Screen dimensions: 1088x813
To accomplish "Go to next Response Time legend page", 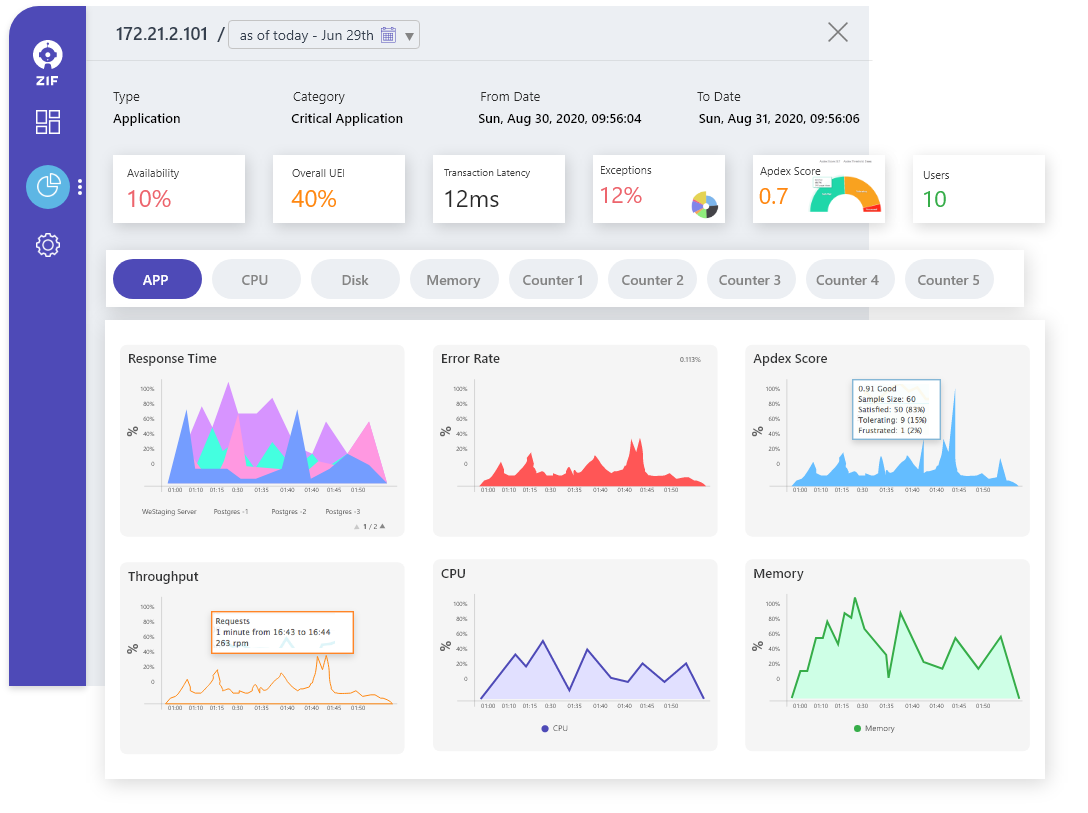I will (x=382, y=526).
